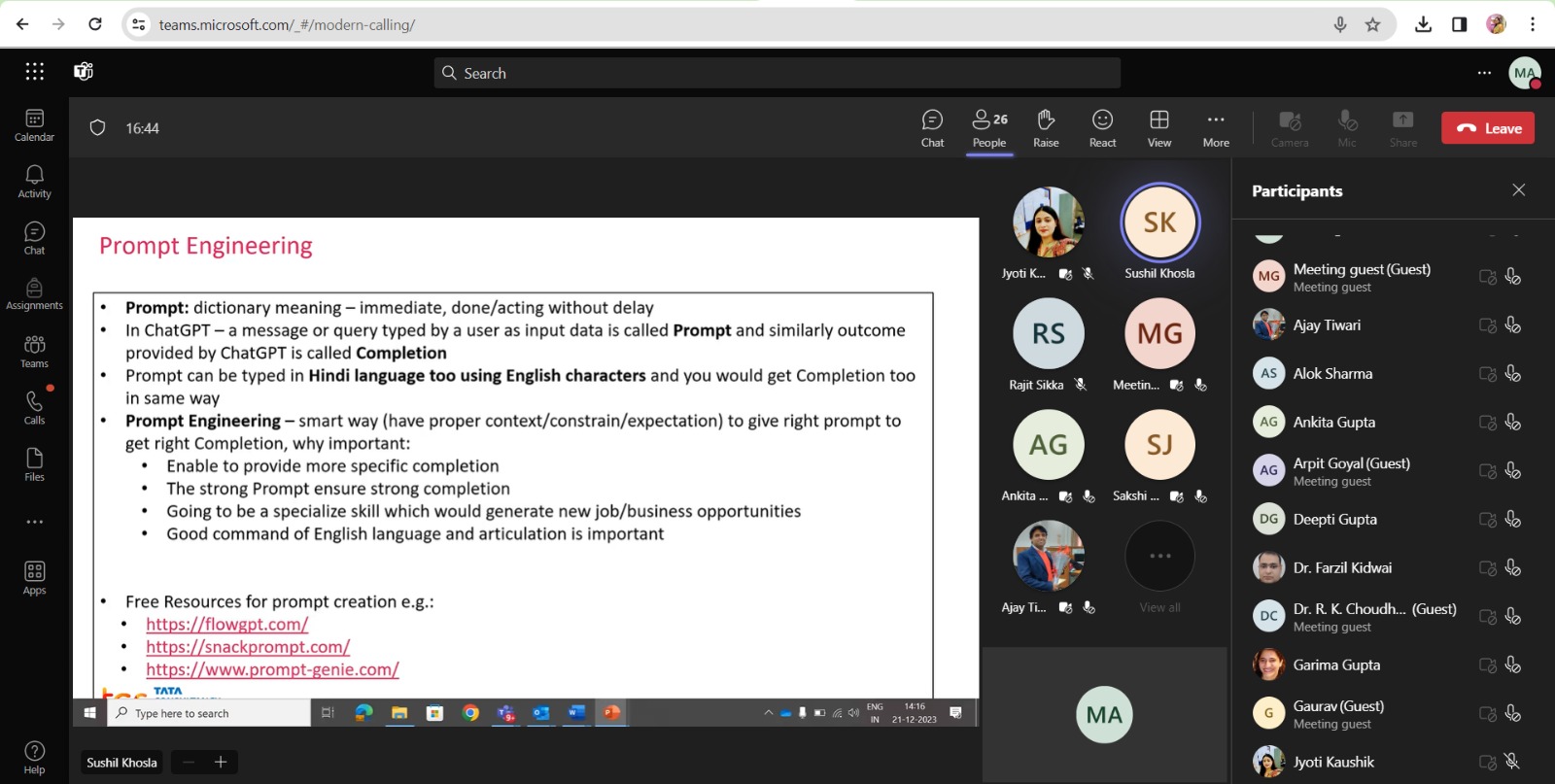
Task: Show more apps ellipsis in left rail
Action: [x=35, y=522]
